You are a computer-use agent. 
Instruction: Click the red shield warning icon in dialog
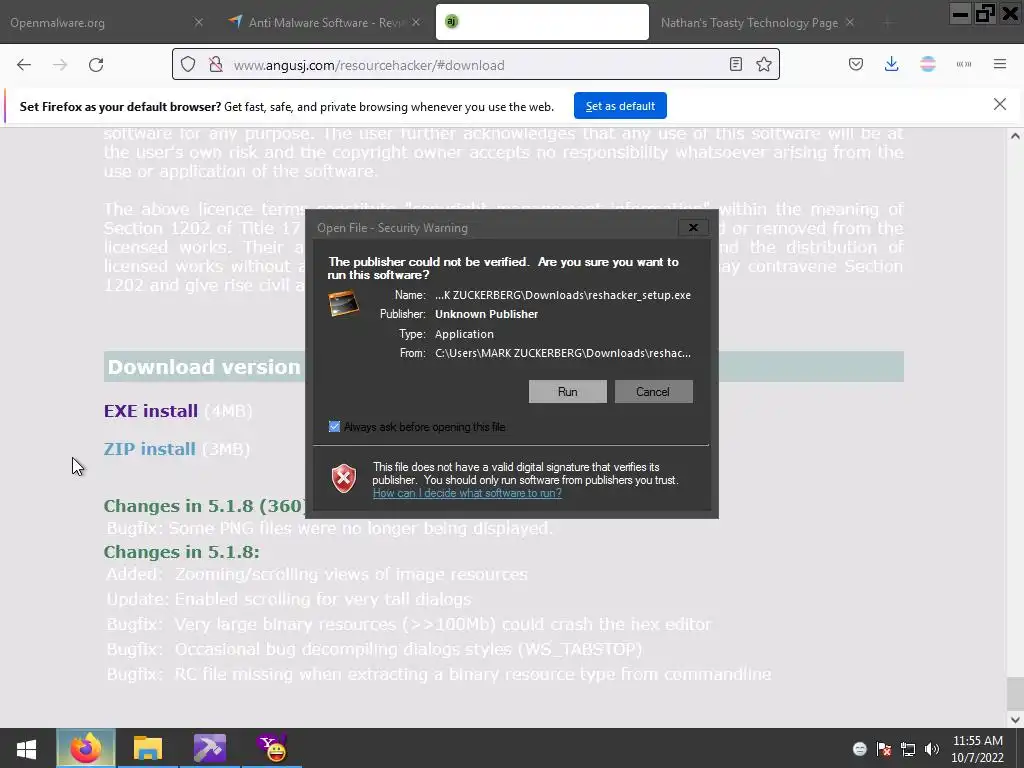(x=344, y=479)
